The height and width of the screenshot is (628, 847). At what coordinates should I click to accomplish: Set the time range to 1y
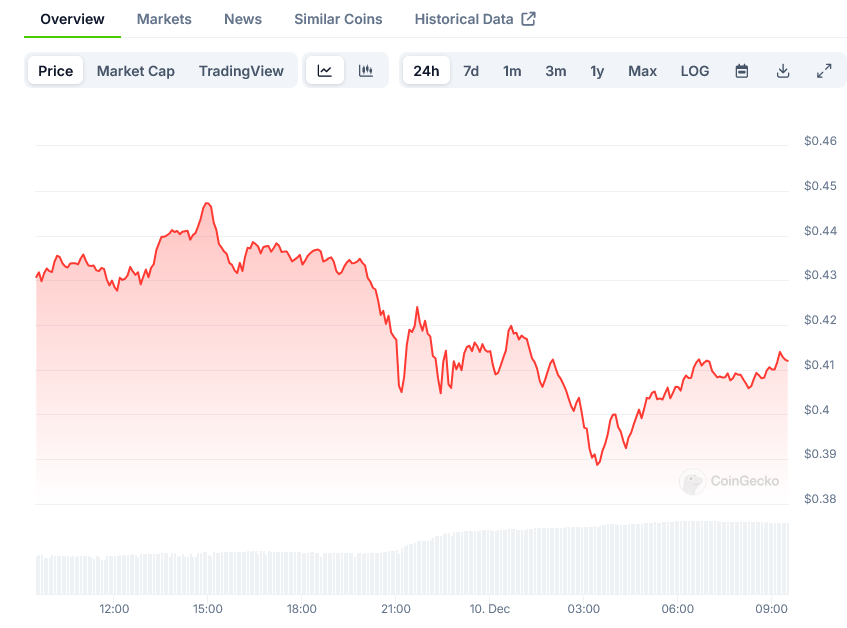pos(597,71)
